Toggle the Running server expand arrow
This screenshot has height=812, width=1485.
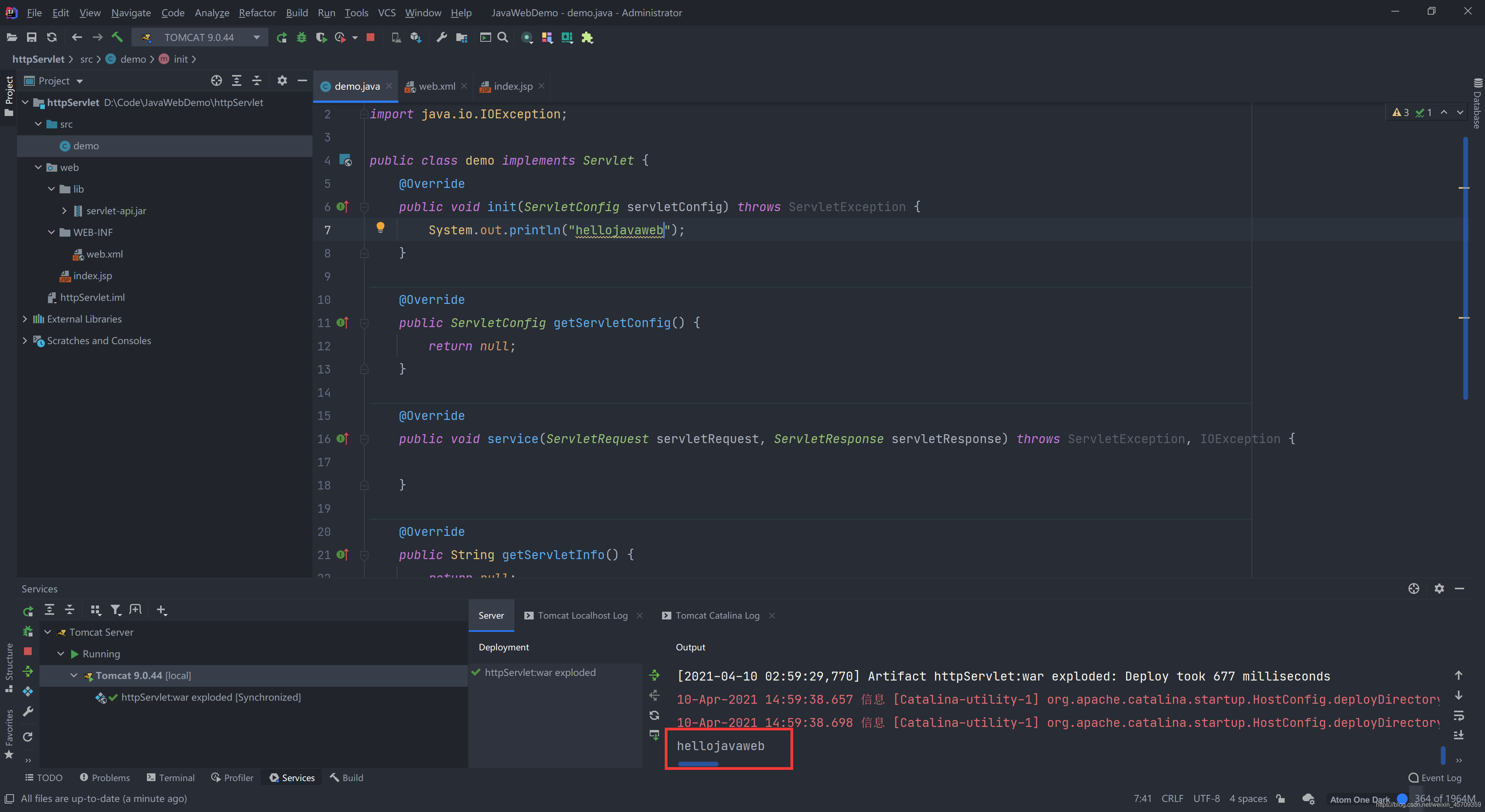pyautogui.click(x=63, y=653)
